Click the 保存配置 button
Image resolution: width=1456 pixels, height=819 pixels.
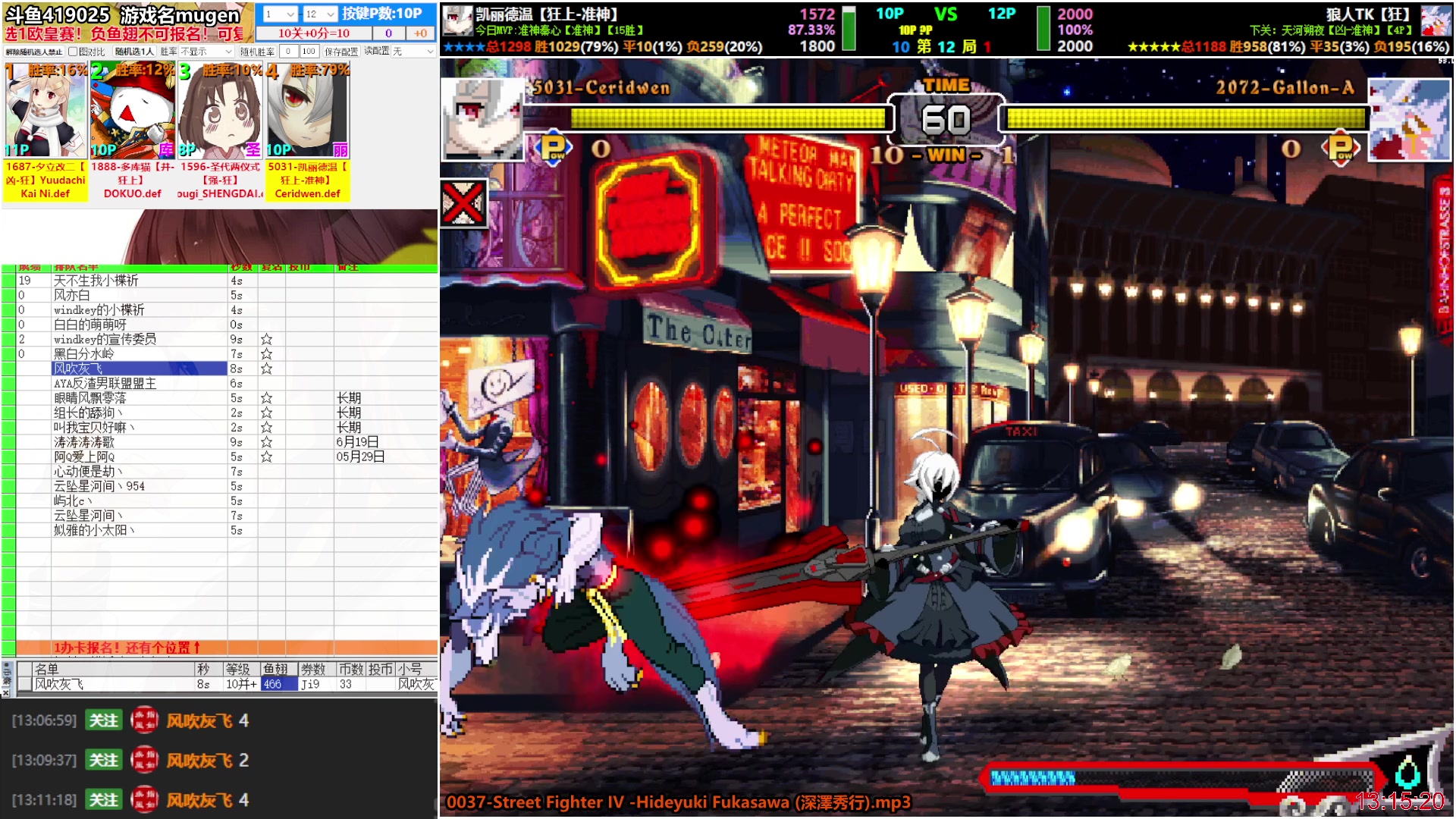340,52
